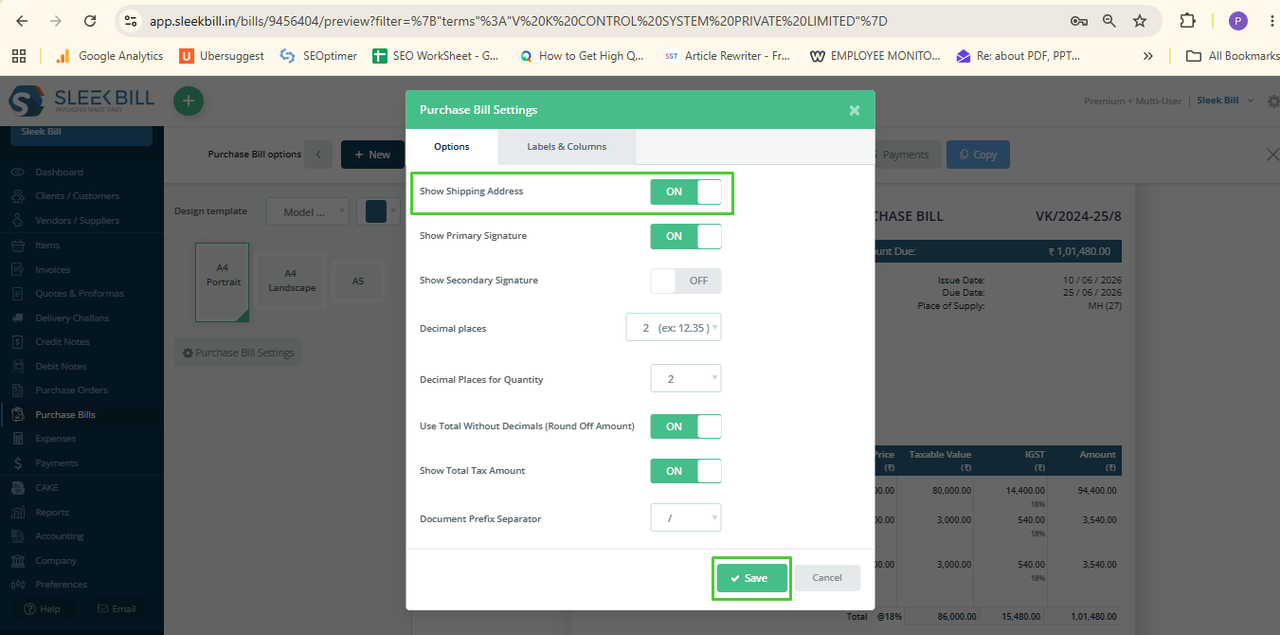The width and height of the screenshot is (1280, 635).
Task: Open the Ubersuggest bookmark
Action: tap(221, 56)
